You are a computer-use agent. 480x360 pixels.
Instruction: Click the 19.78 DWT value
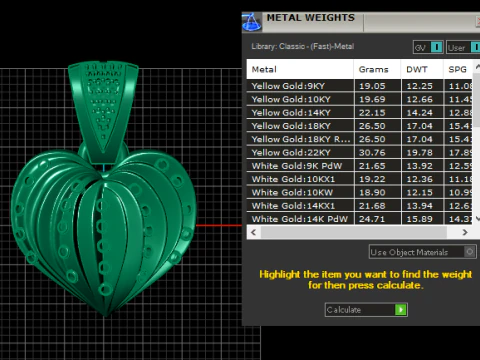(419, 153)
